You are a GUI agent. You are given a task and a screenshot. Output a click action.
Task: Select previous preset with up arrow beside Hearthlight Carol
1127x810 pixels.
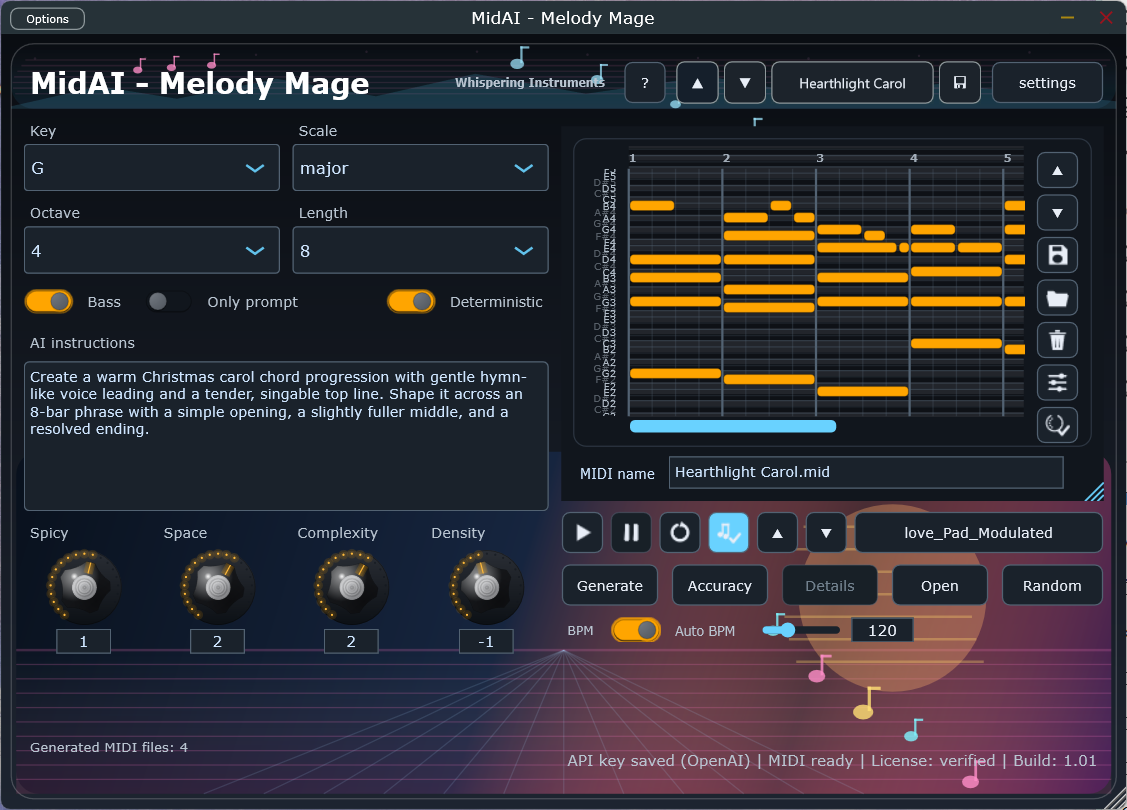pos(697,83)
